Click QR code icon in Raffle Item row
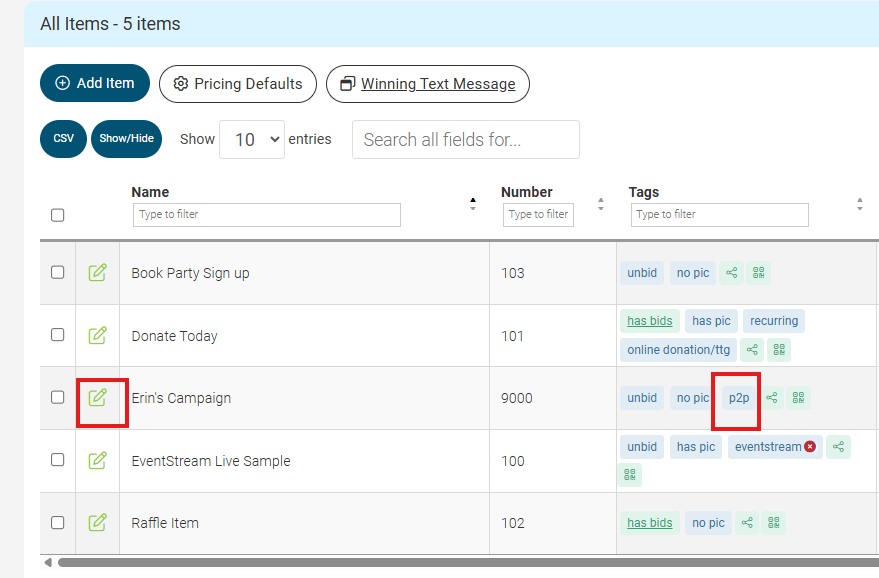 click(773, 523)
